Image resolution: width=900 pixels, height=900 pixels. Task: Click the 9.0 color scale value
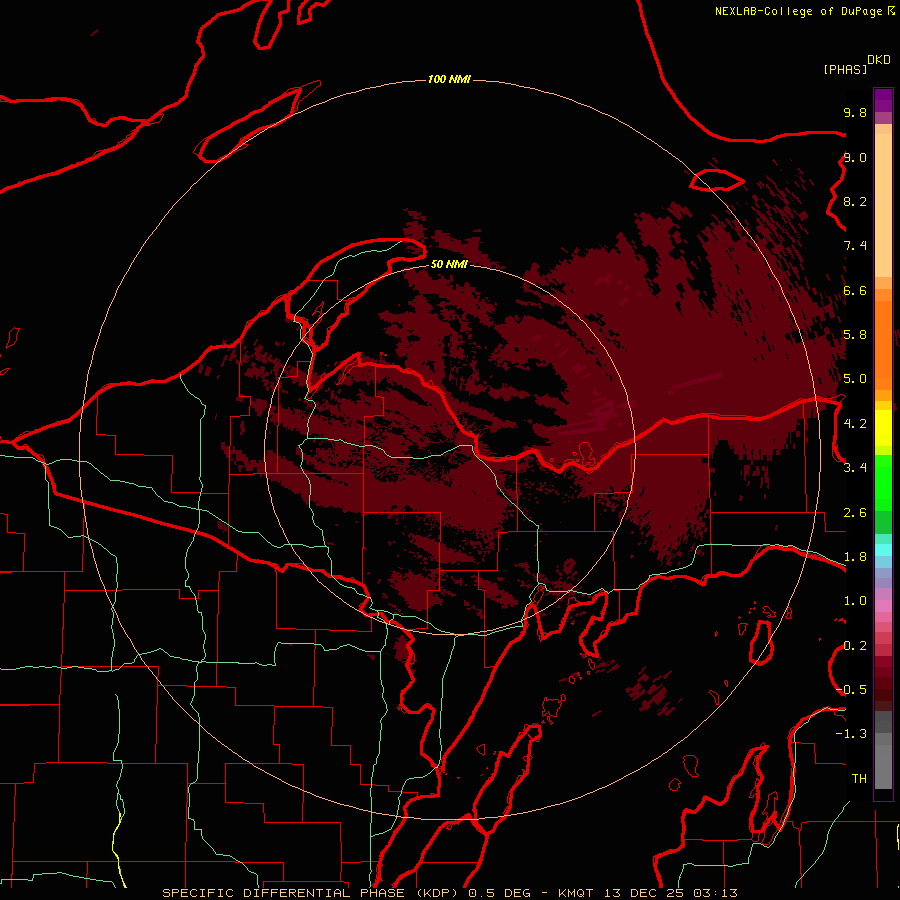coord(855,157)
